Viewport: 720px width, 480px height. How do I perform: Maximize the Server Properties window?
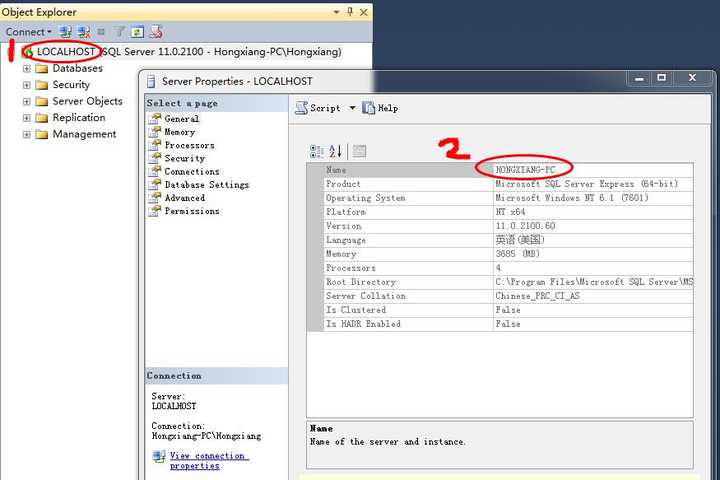[x=662, y=78]
